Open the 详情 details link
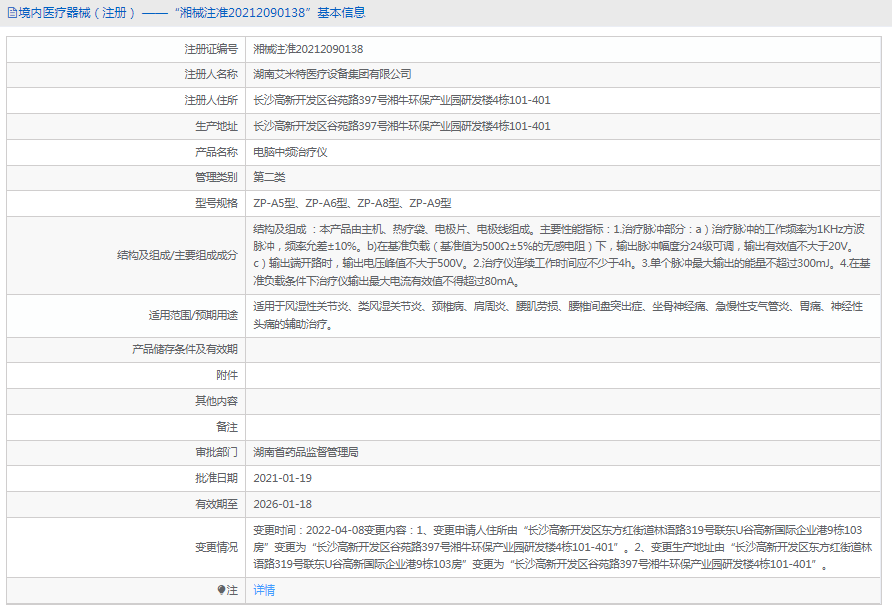The image size is (892, 608). point(264,590)
